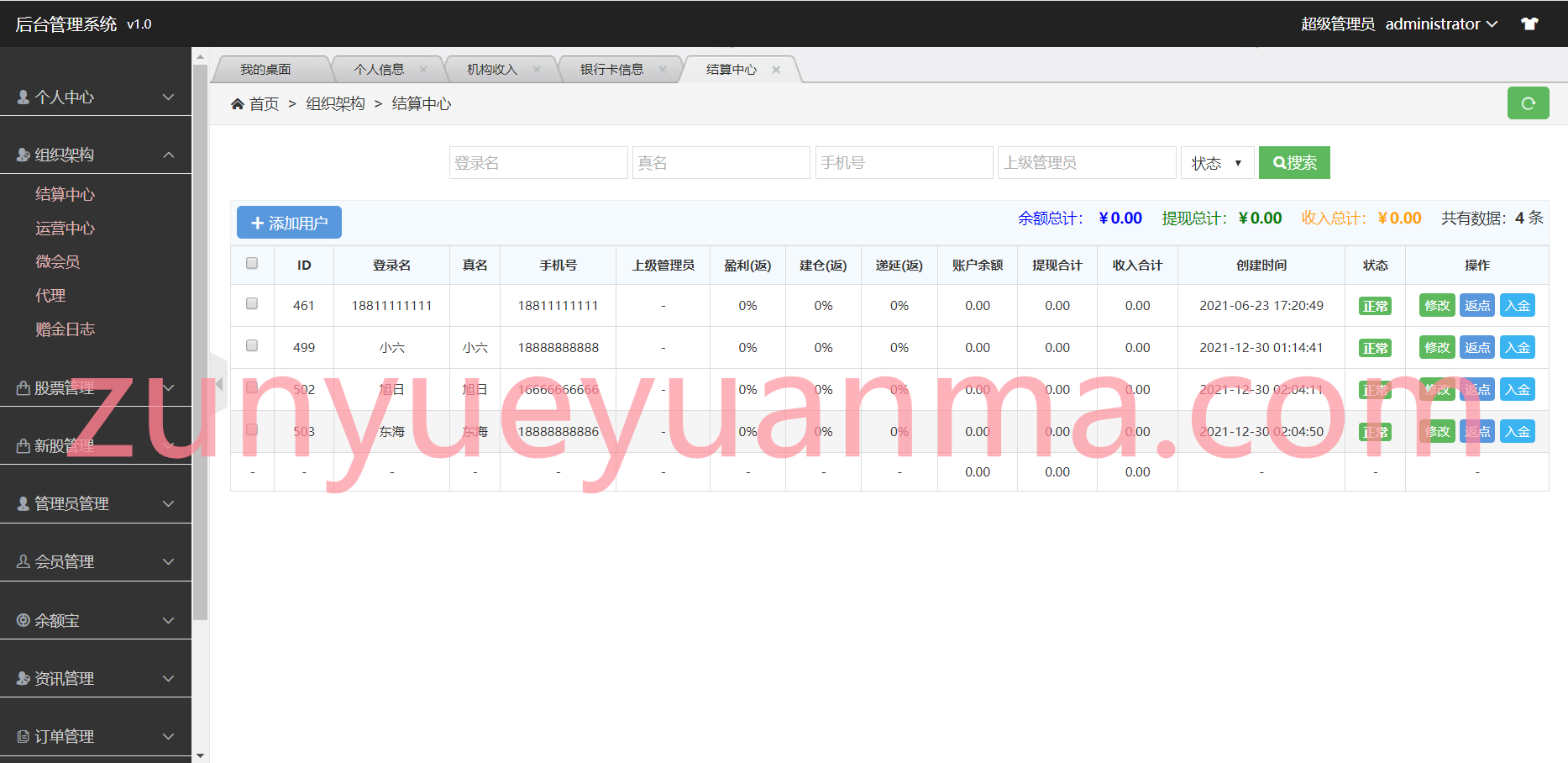The width and height of the screenshot is (1568, 763).
Task: Open the administrator account dropdown
Action: pos(1440,24)
